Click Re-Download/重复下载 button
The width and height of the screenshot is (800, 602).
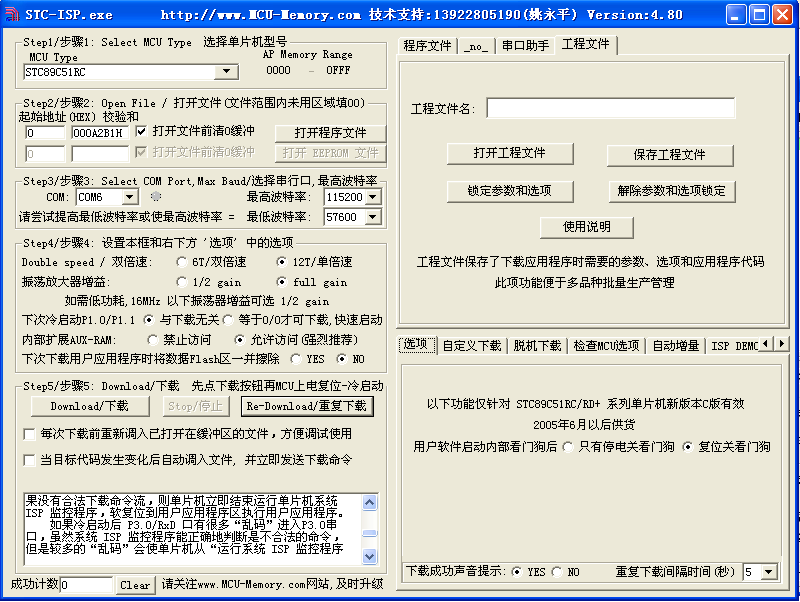307,406
